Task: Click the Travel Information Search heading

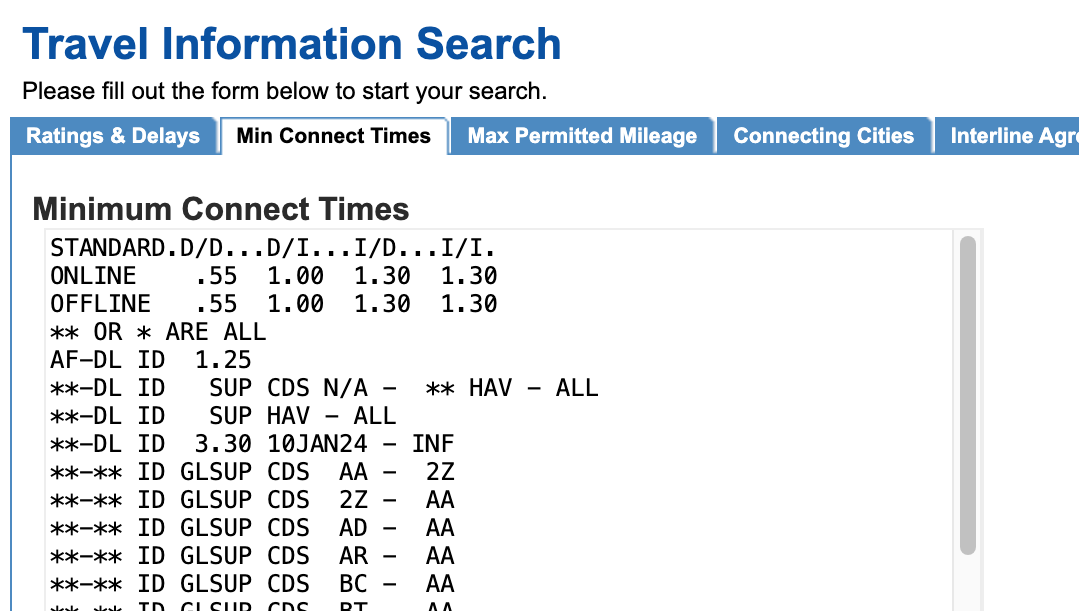Action: [294, 44]
